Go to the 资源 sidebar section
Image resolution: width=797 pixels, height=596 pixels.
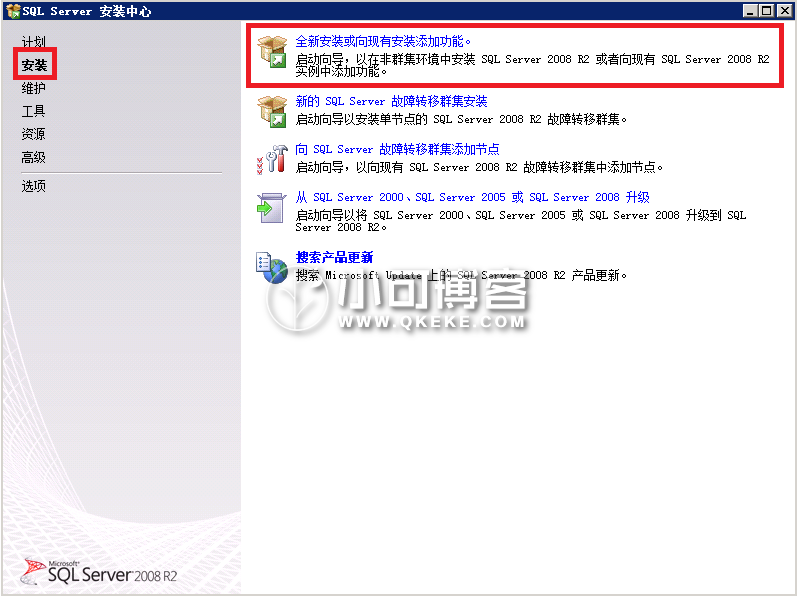34,134
